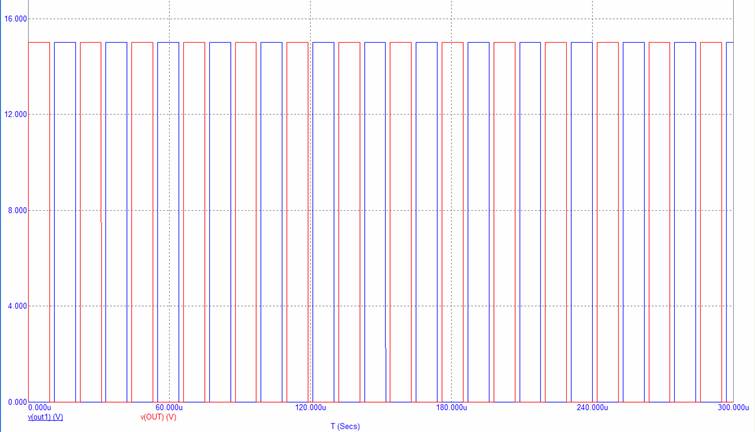Click the 12.000 y-axis value
Viewport: 755px width, 432px height.
pyautogui.click(x=15, y=115)
